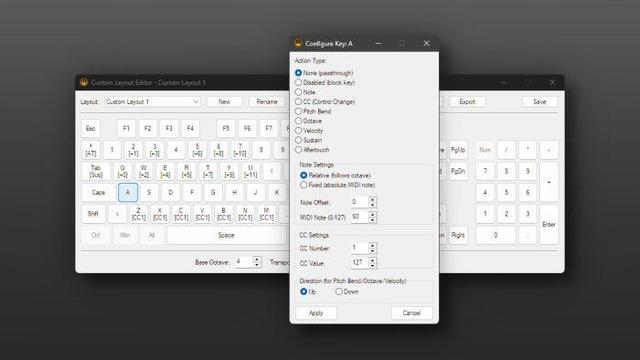
Task: Save the custom layout
Action: point(540,102)
